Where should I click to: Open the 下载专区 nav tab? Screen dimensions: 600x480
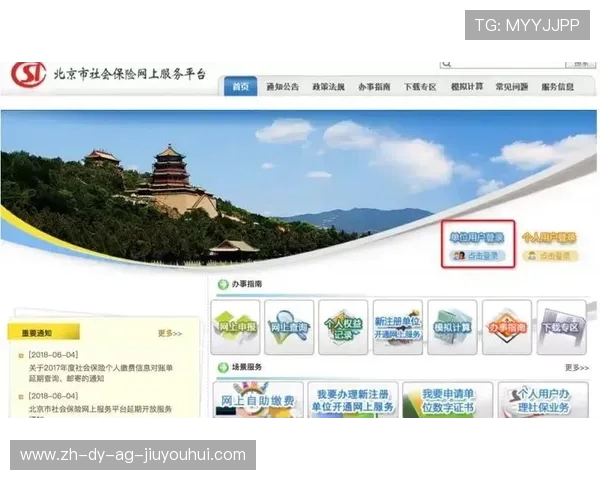pos(420,87)
